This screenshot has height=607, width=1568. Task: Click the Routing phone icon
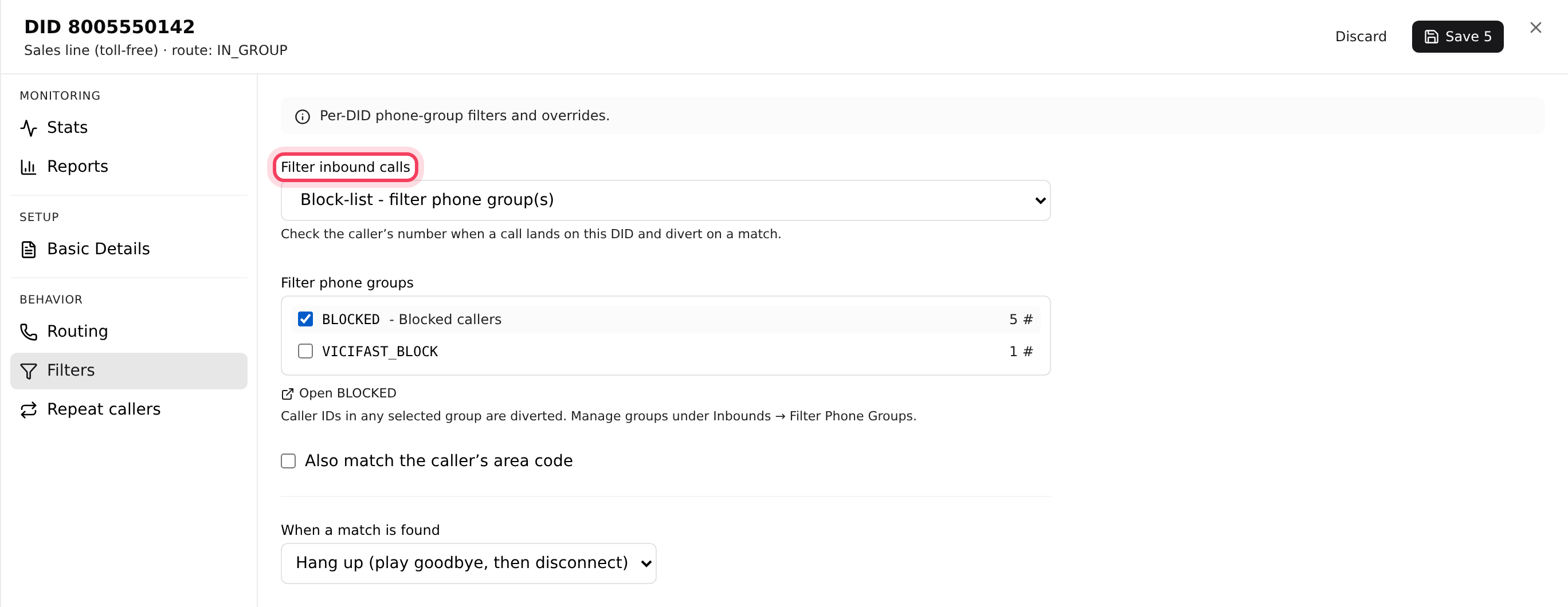pos(29,332)
